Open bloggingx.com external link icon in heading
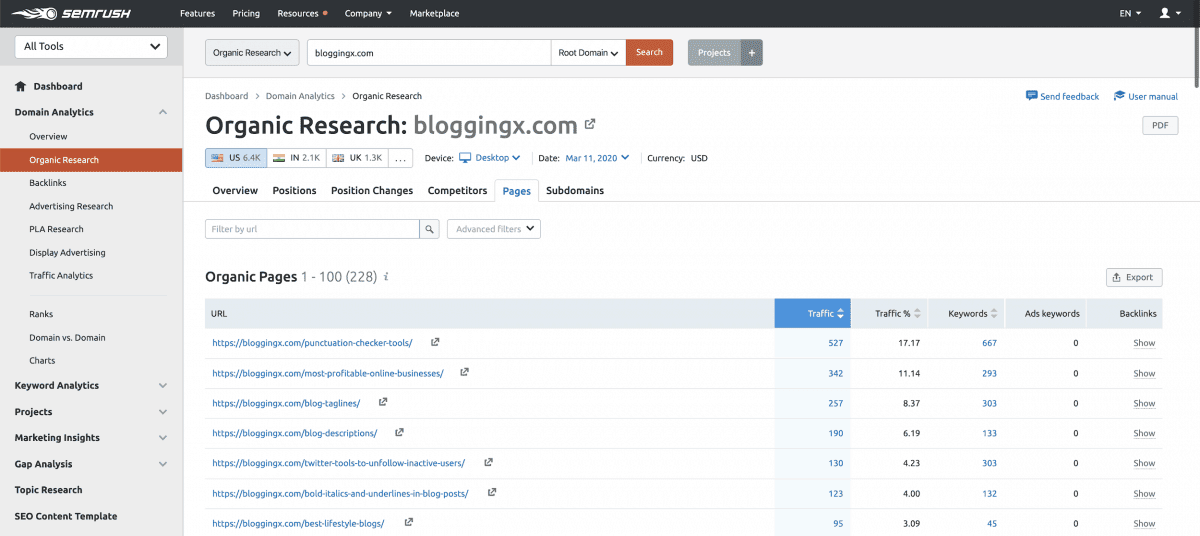The width and height of the screenshot is (1200, 536). [590, 125]
